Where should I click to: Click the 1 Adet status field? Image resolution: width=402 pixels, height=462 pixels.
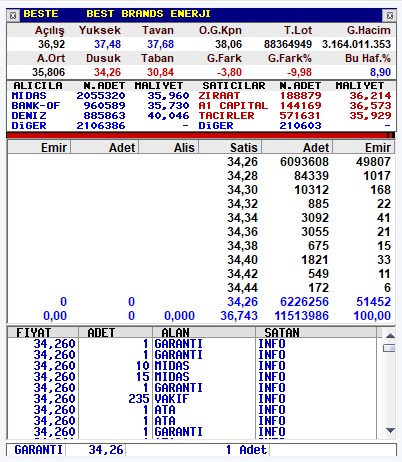(246, 450)
